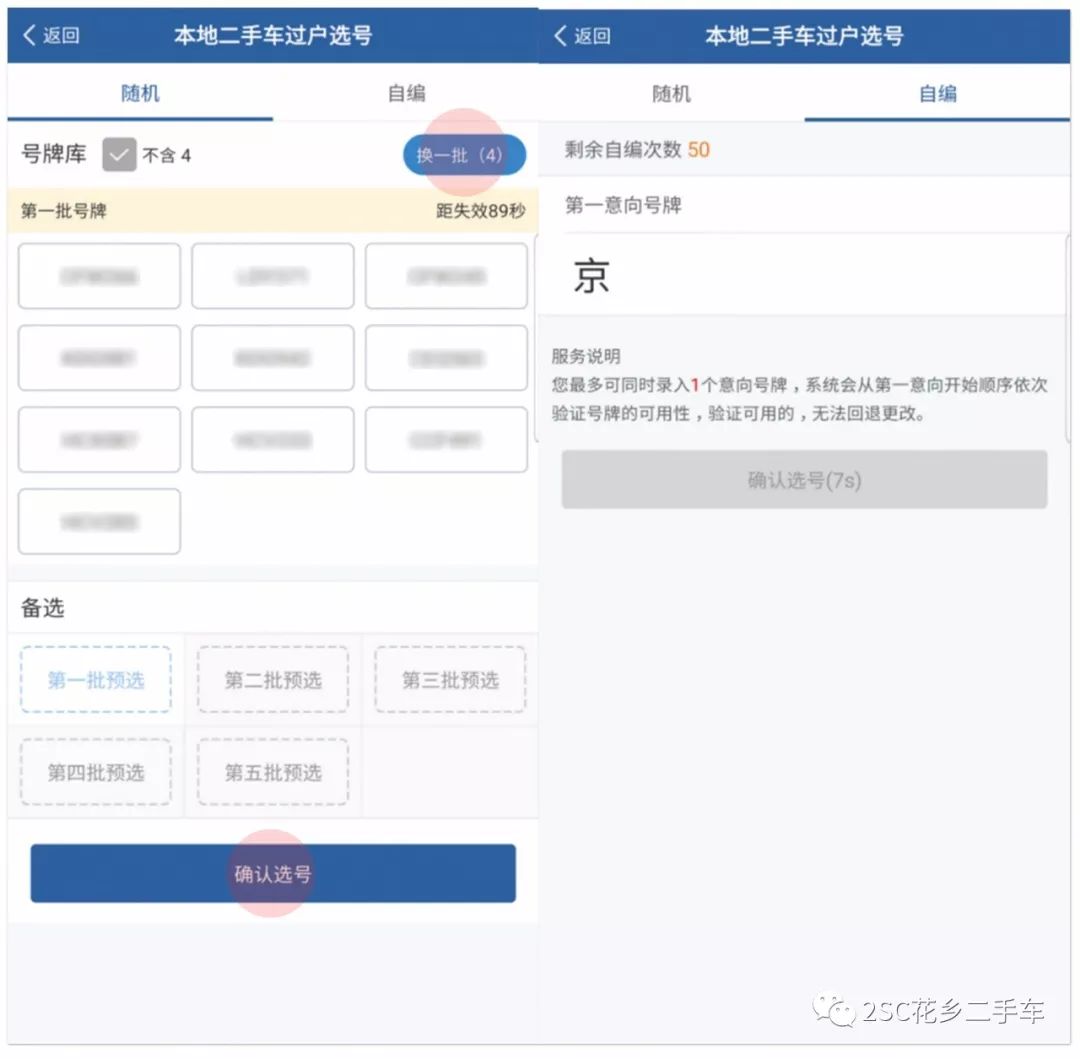
Task: Select plate in first row, first column
Action: pos(99,276)
